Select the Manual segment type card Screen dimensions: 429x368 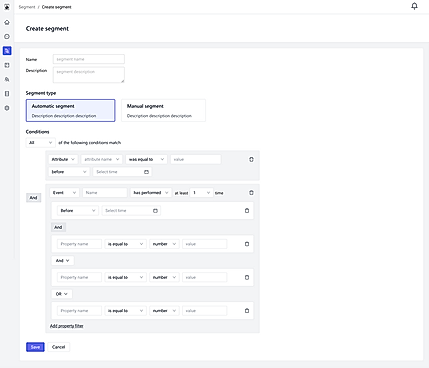click(x=163, y=110)
